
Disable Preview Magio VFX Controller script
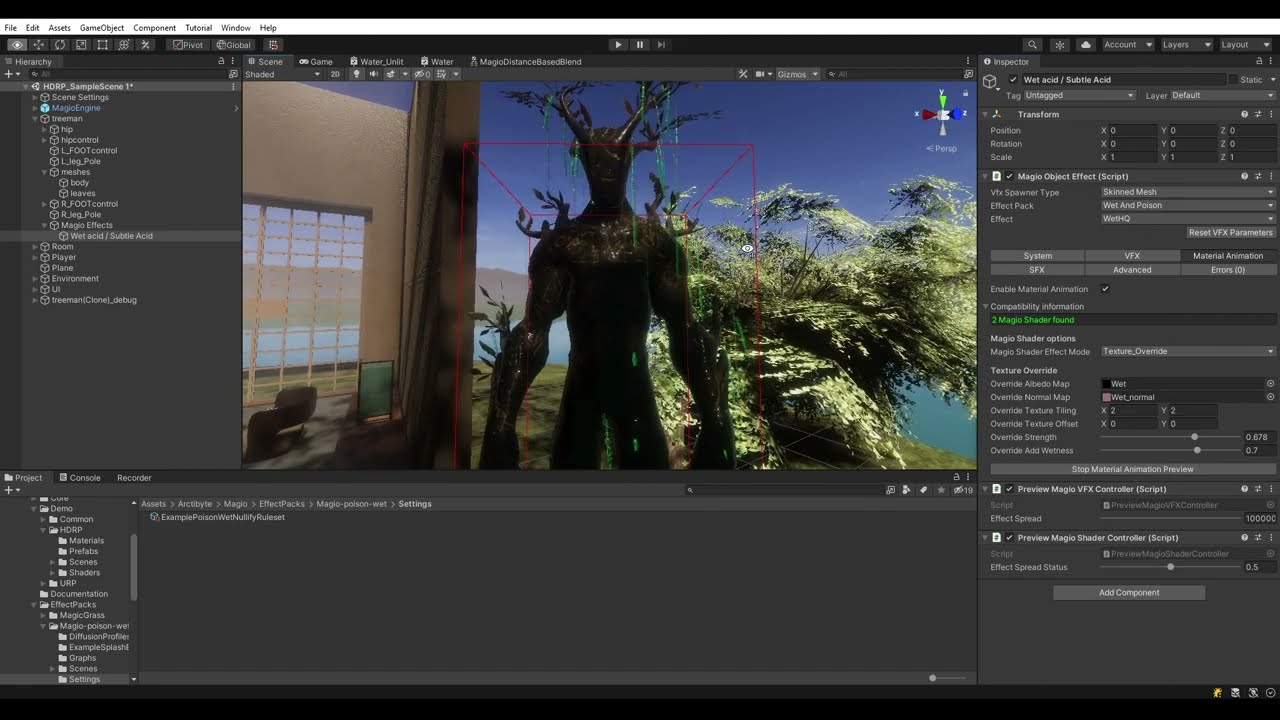coord(1010,490)
